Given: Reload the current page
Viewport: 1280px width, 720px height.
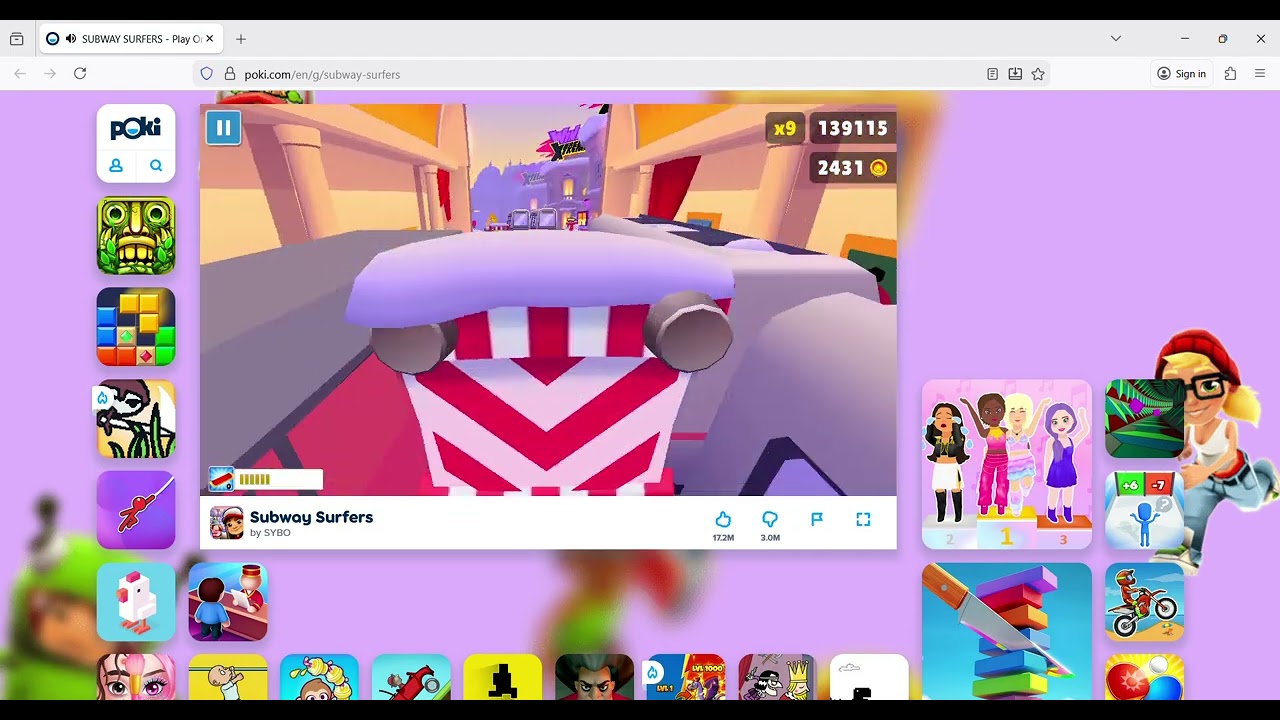Looking at the screenshot, I should pos(80,73).
